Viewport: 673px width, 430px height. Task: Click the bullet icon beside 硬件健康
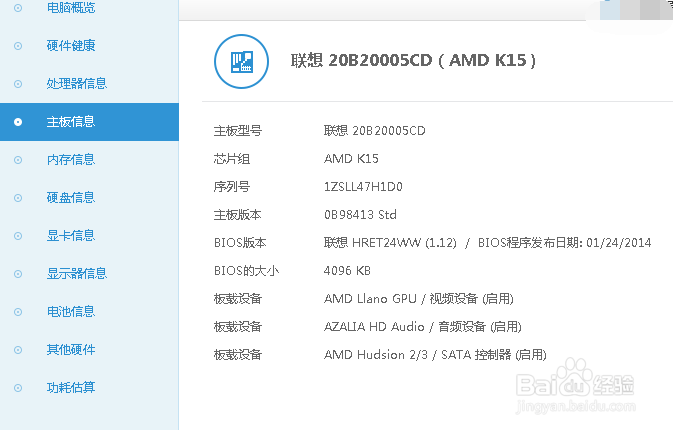(18, 46)
